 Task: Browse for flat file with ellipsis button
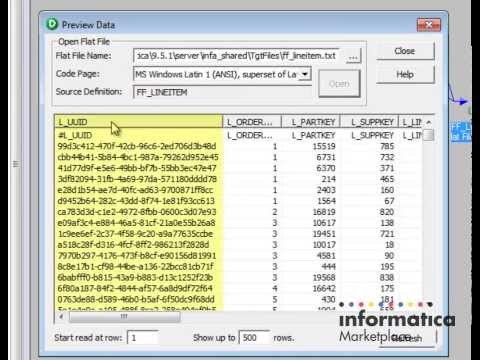tap(353, 56)
